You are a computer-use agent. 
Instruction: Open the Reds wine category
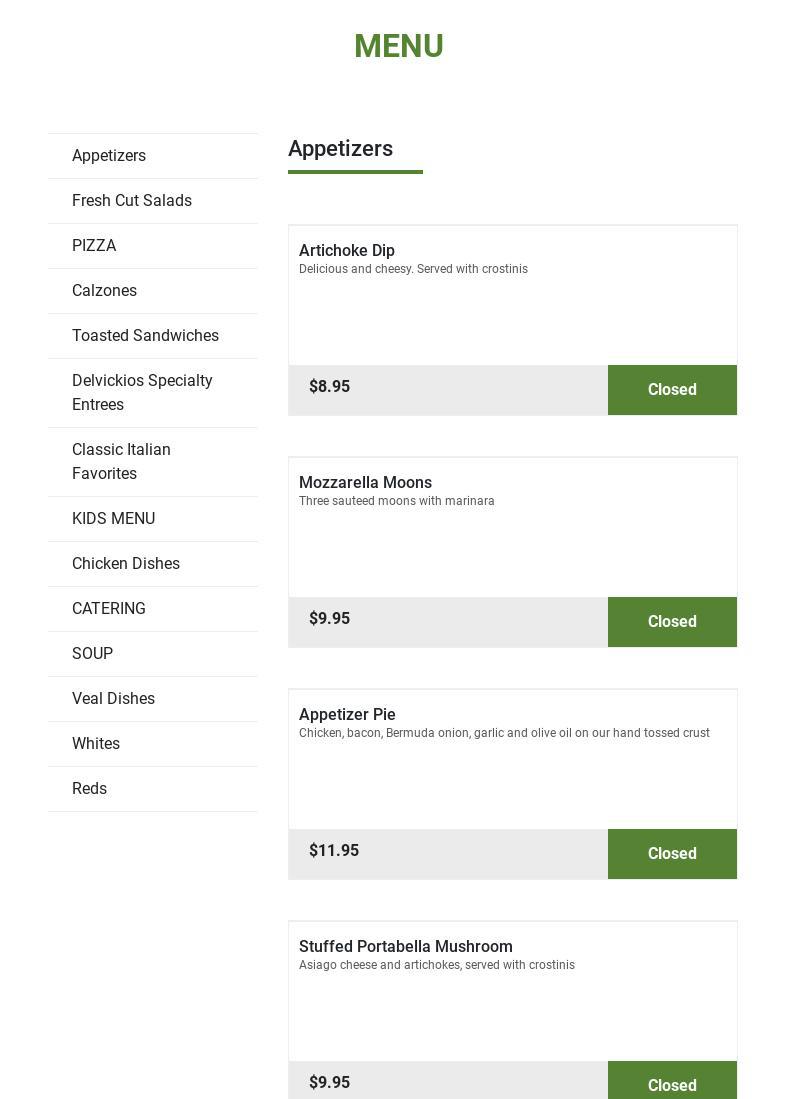89,789
